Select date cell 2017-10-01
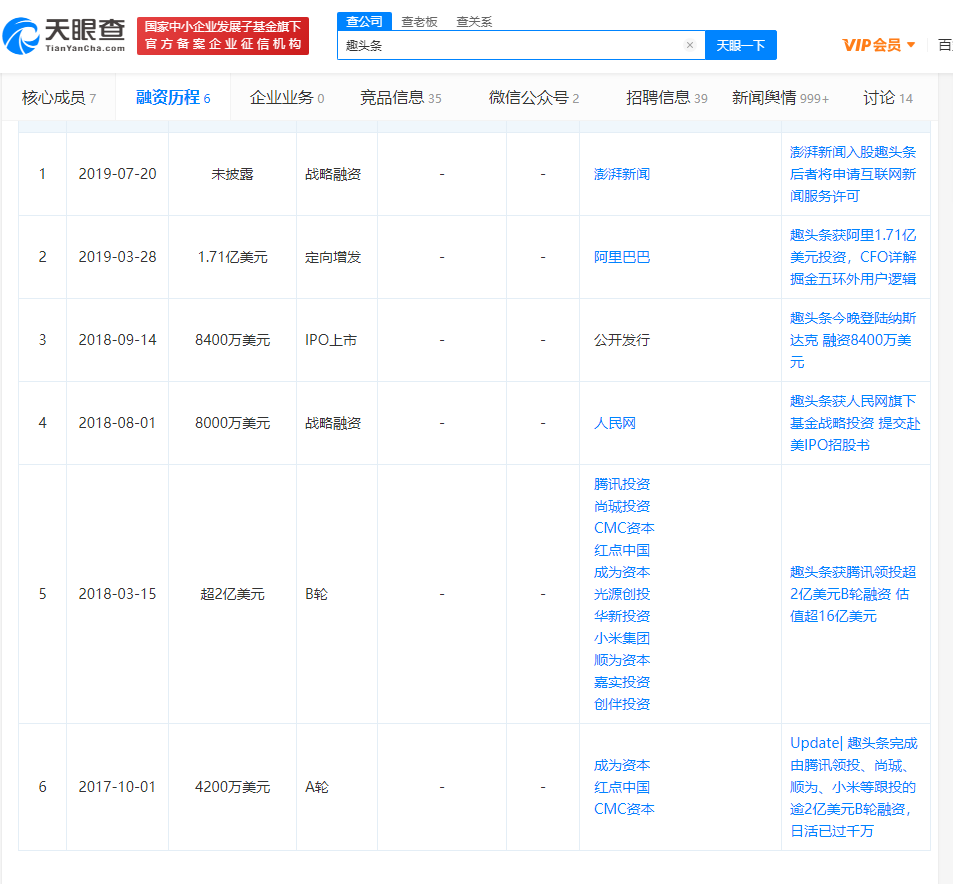Screen dimensions: 953x884 pos(117,787)
